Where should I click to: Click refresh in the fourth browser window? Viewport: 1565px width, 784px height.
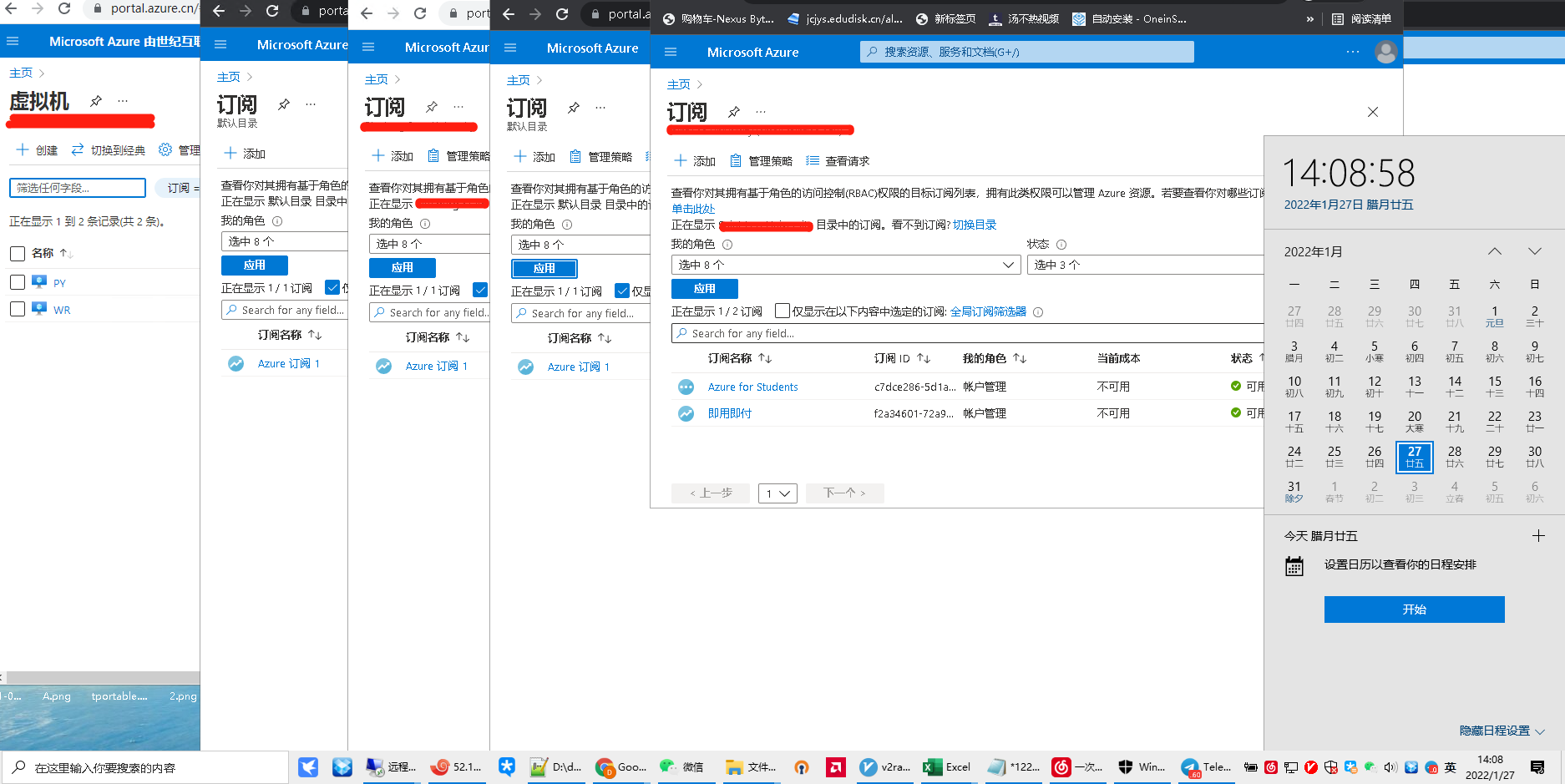click(x=562, y=13)
